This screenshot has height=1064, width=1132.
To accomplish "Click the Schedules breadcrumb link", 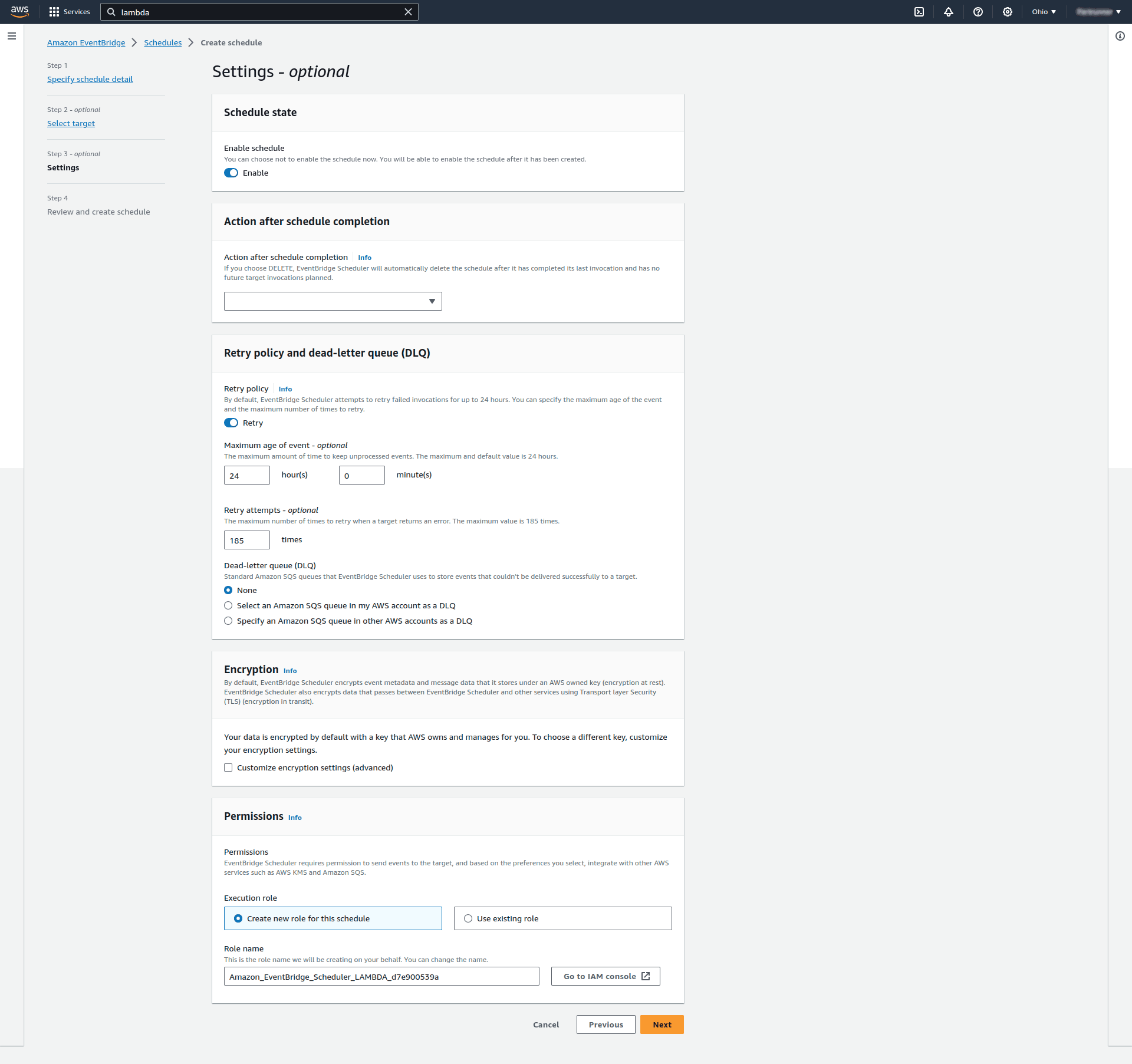I will click(163, 42).
